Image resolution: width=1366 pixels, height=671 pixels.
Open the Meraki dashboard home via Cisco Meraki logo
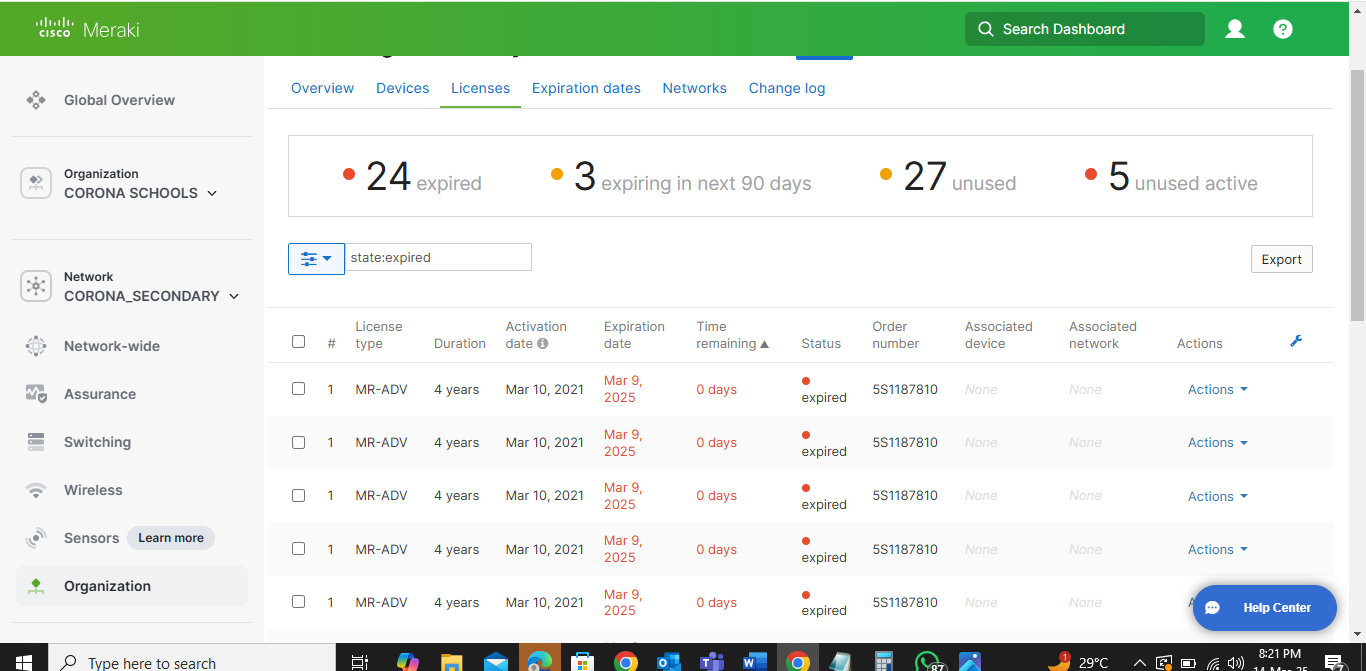click(85, 28)
